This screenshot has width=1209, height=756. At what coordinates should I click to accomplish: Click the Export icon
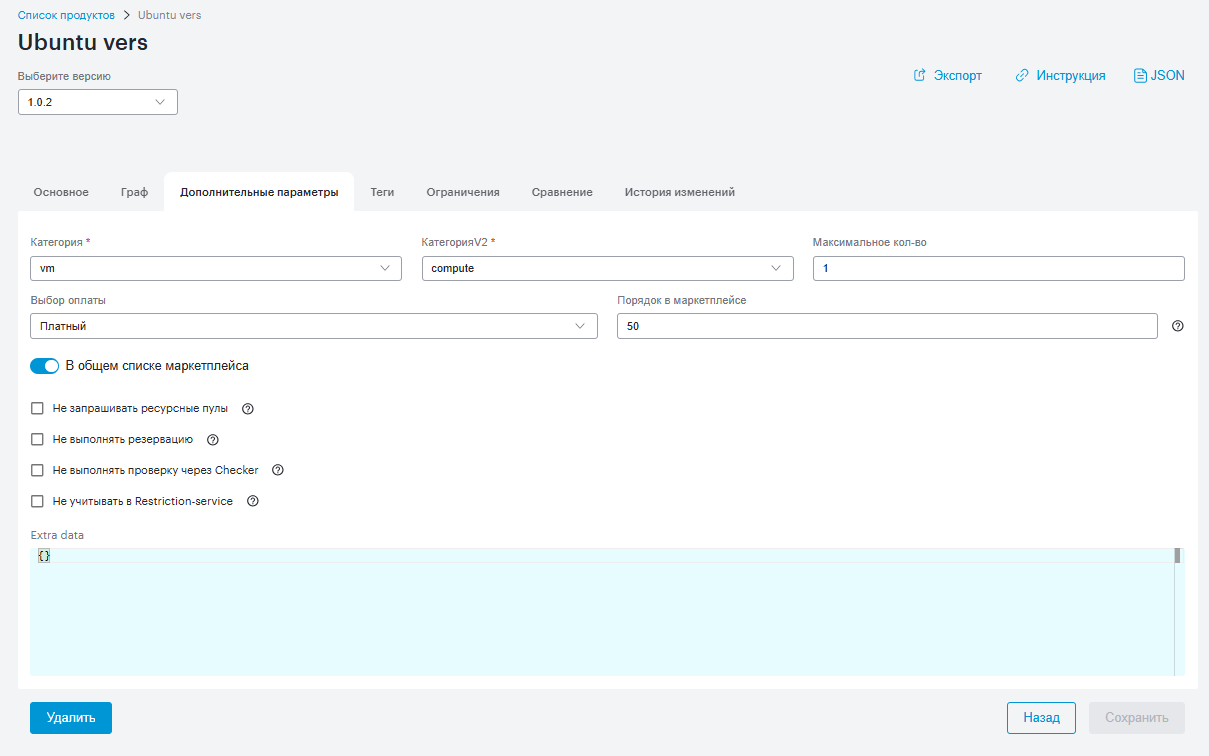(920, 75)
